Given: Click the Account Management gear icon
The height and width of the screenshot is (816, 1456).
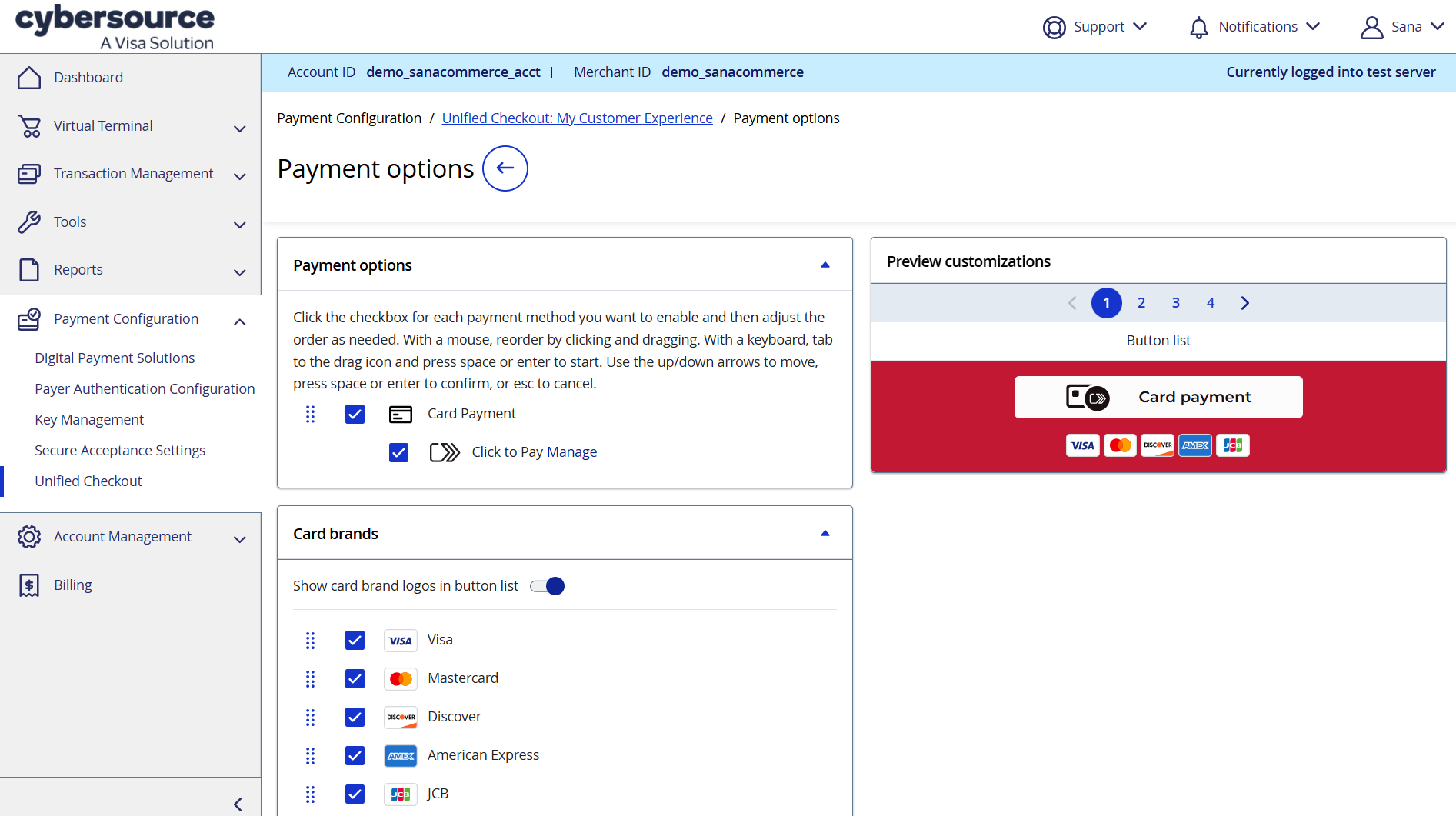Looking at the screenshot, I should point(29,537).
